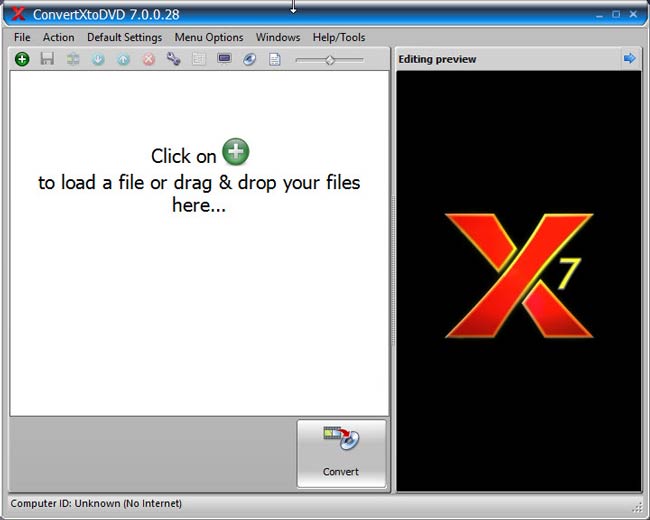The width and height of the screenshot is (650, 520).
Task: Open the Help/Tools menu
Action: (339, 37)
